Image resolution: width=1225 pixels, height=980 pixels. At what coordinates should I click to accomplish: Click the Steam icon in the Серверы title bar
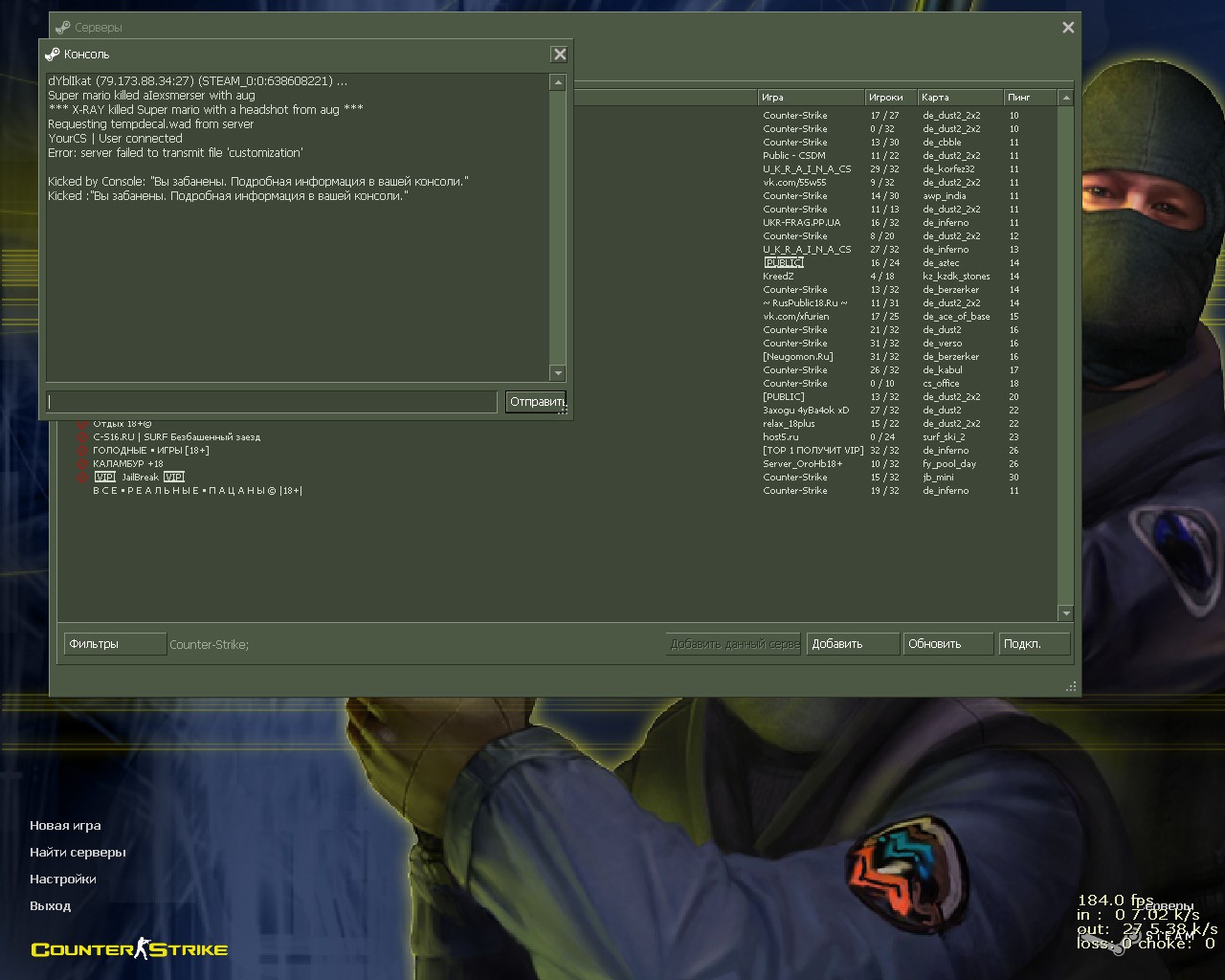click(63, 28)
